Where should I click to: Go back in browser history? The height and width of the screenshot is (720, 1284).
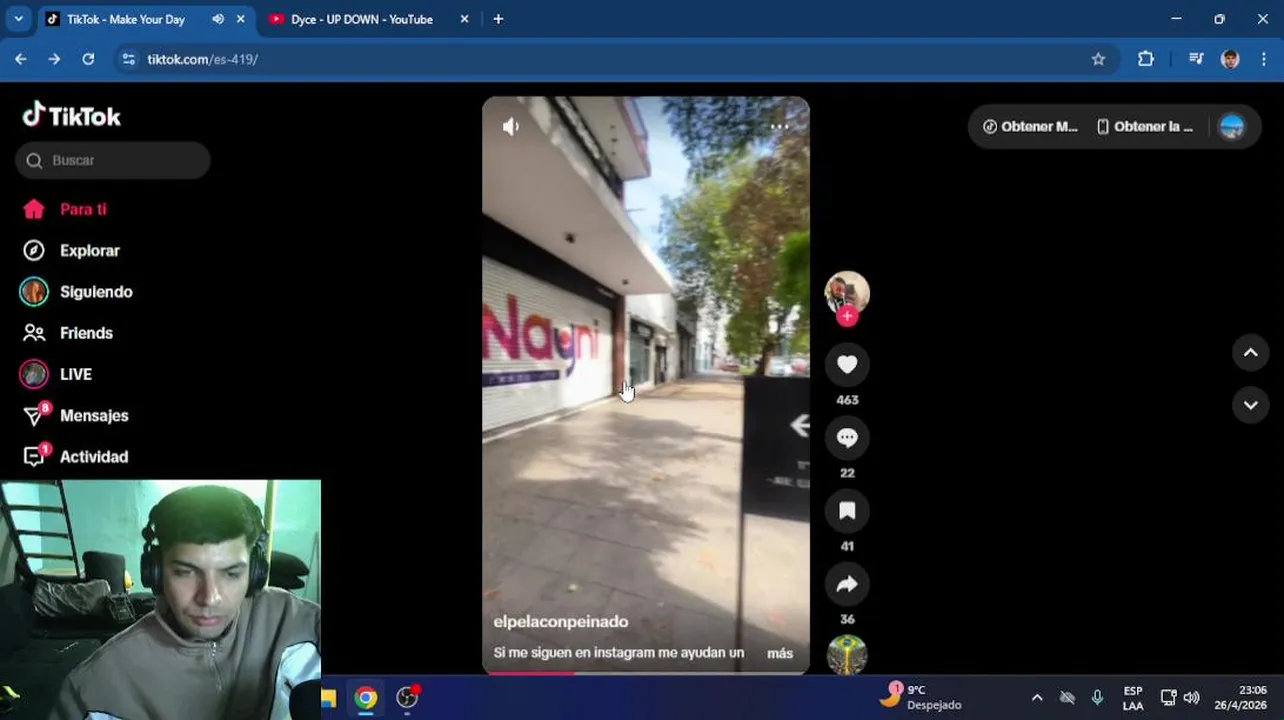pyautogui.click(x=21, y=59)
